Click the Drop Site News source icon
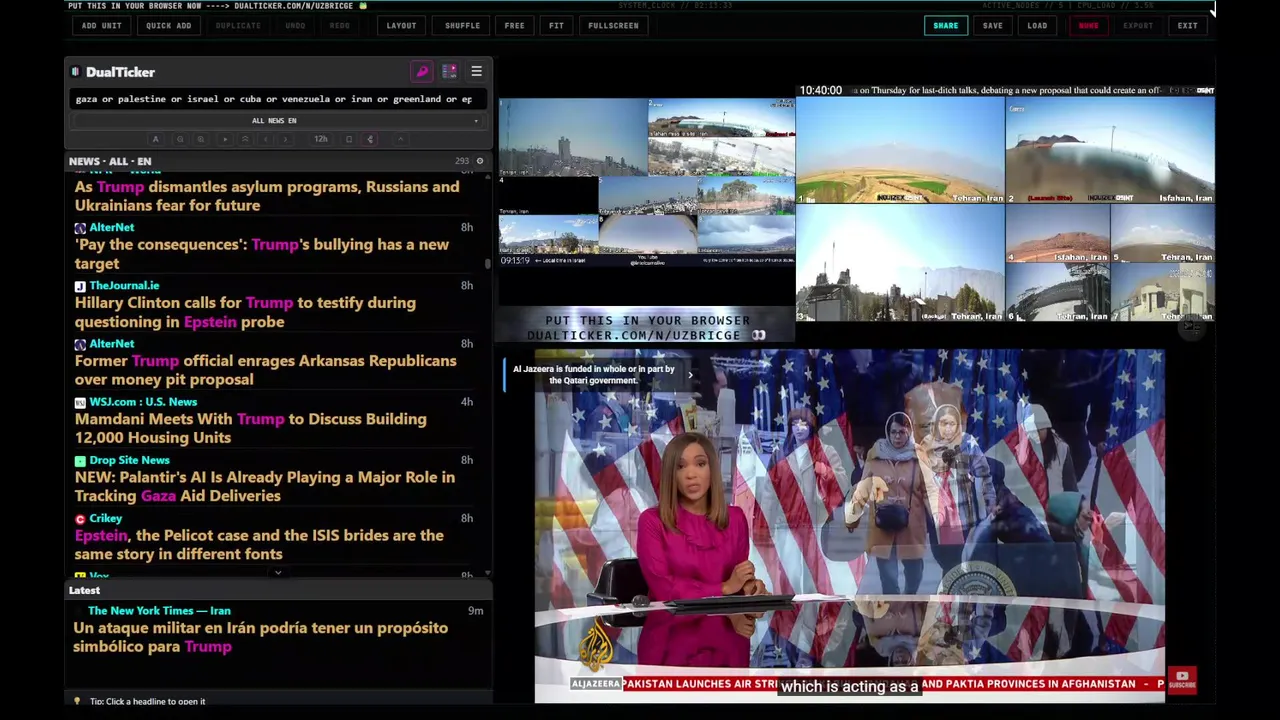The image size is (1280, 720). click(x=80, y=460)
